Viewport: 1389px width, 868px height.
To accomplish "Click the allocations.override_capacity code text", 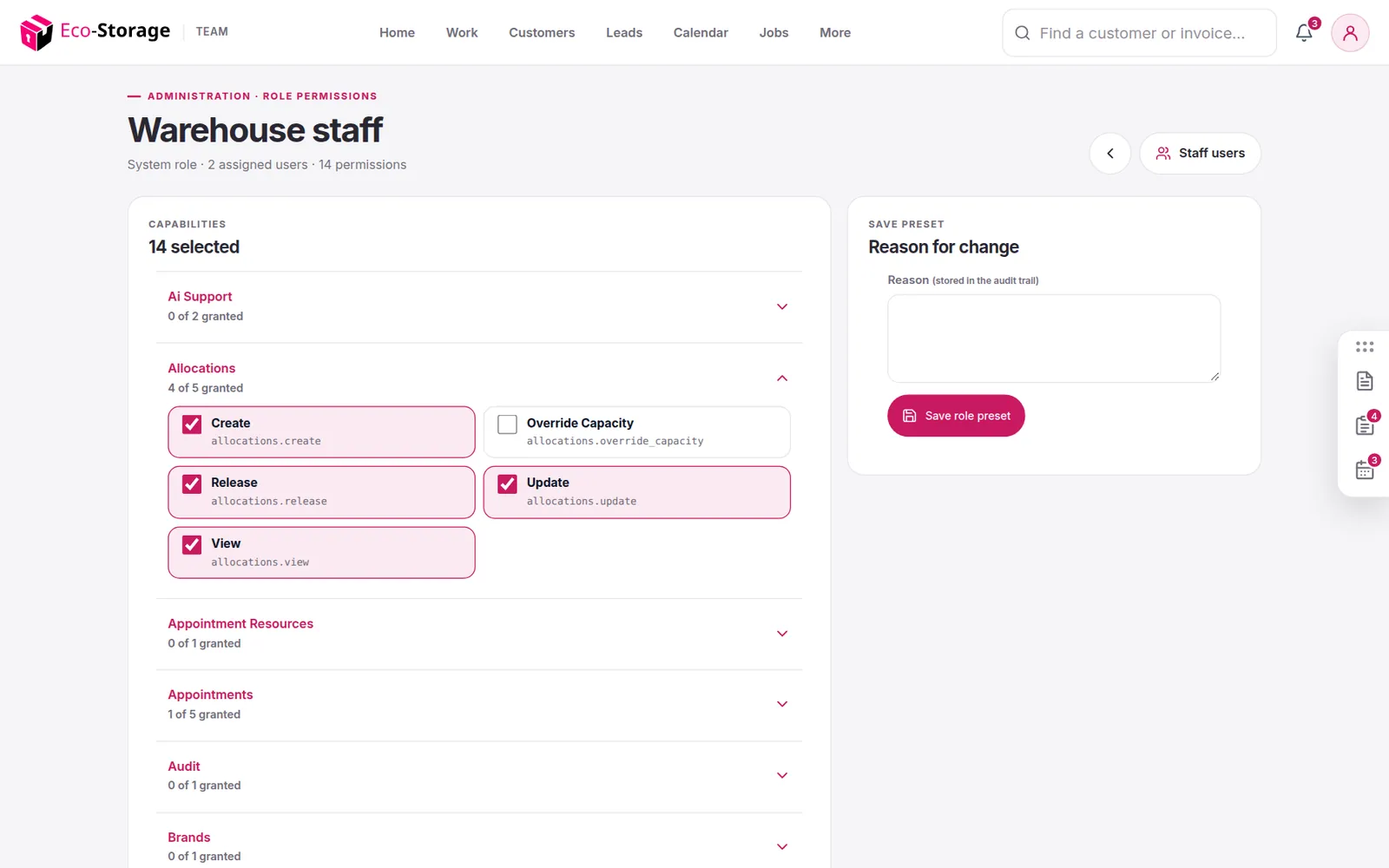I will [x=615, y=441].
